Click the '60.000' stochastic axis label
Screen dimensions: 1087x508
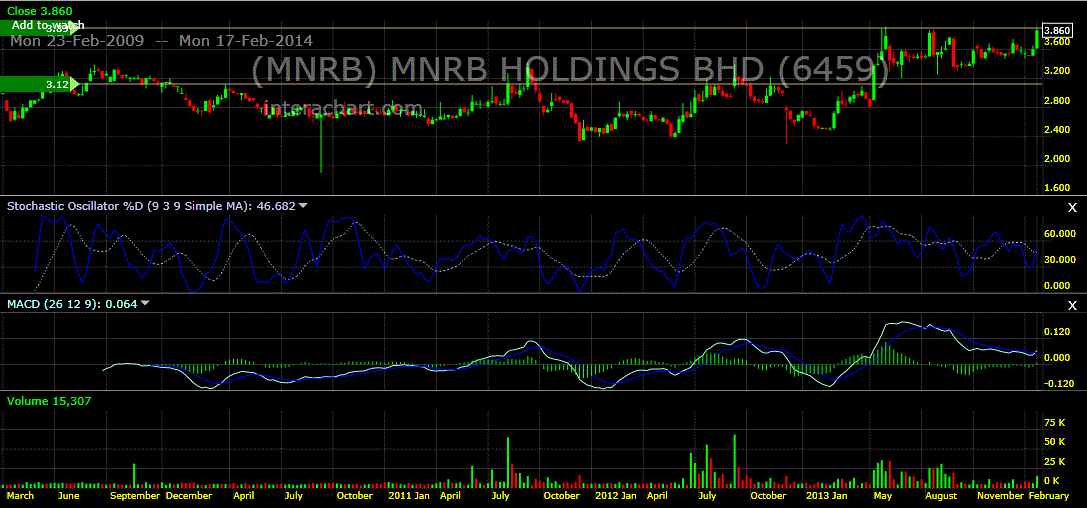(x=1059, y=234)
